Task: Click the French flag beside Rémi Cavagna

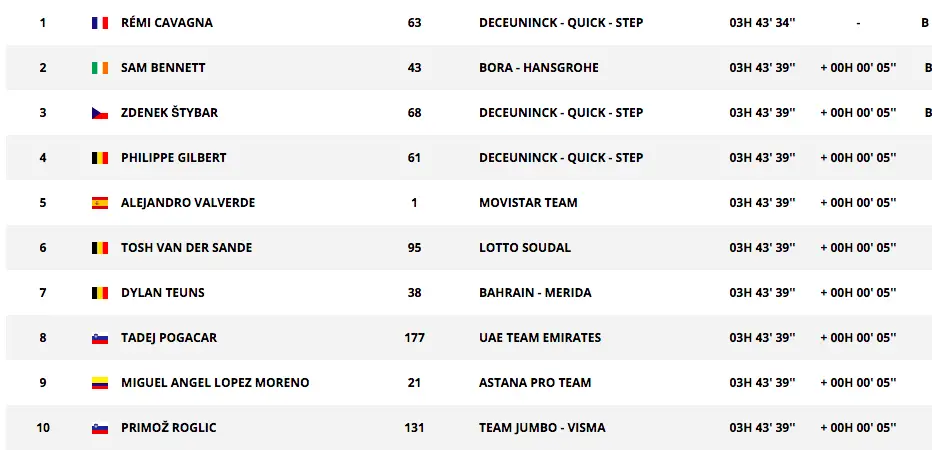Action: (x=99, y=23)
